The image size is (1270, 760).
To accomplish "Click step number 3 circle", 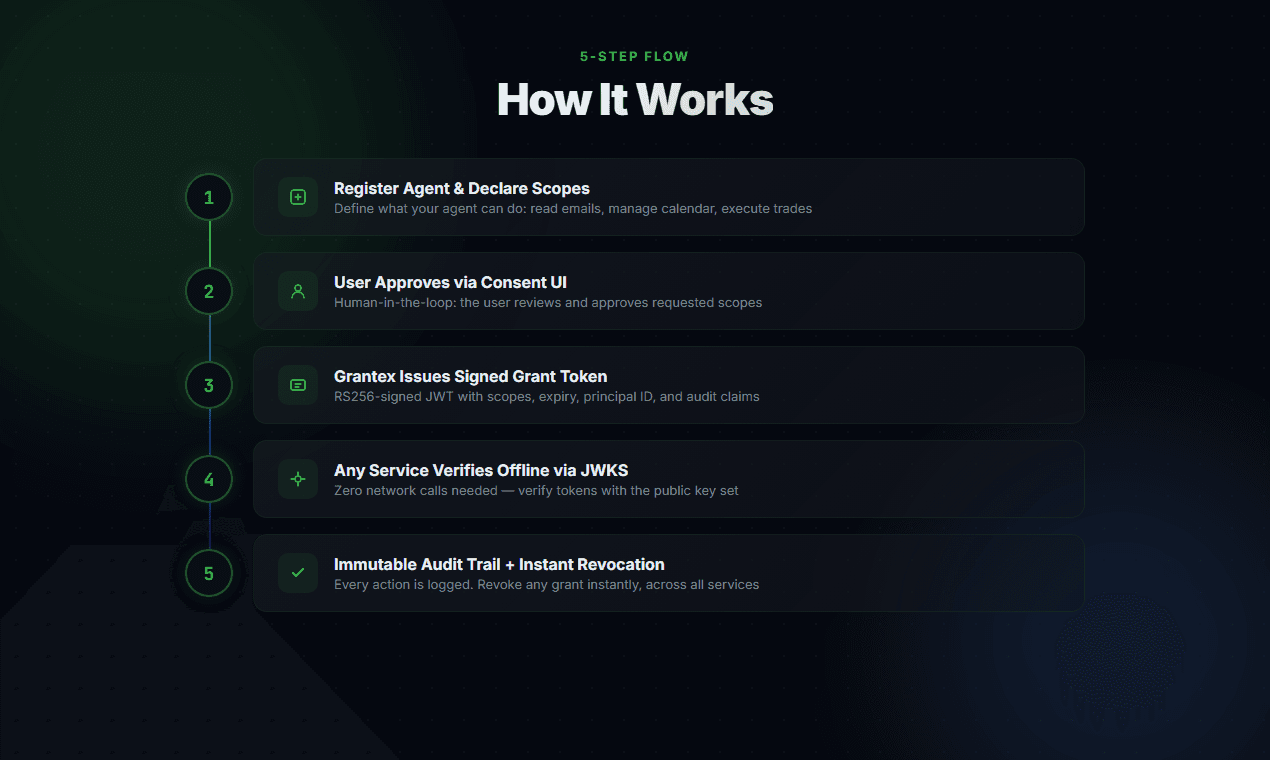I will coord(208,385).
